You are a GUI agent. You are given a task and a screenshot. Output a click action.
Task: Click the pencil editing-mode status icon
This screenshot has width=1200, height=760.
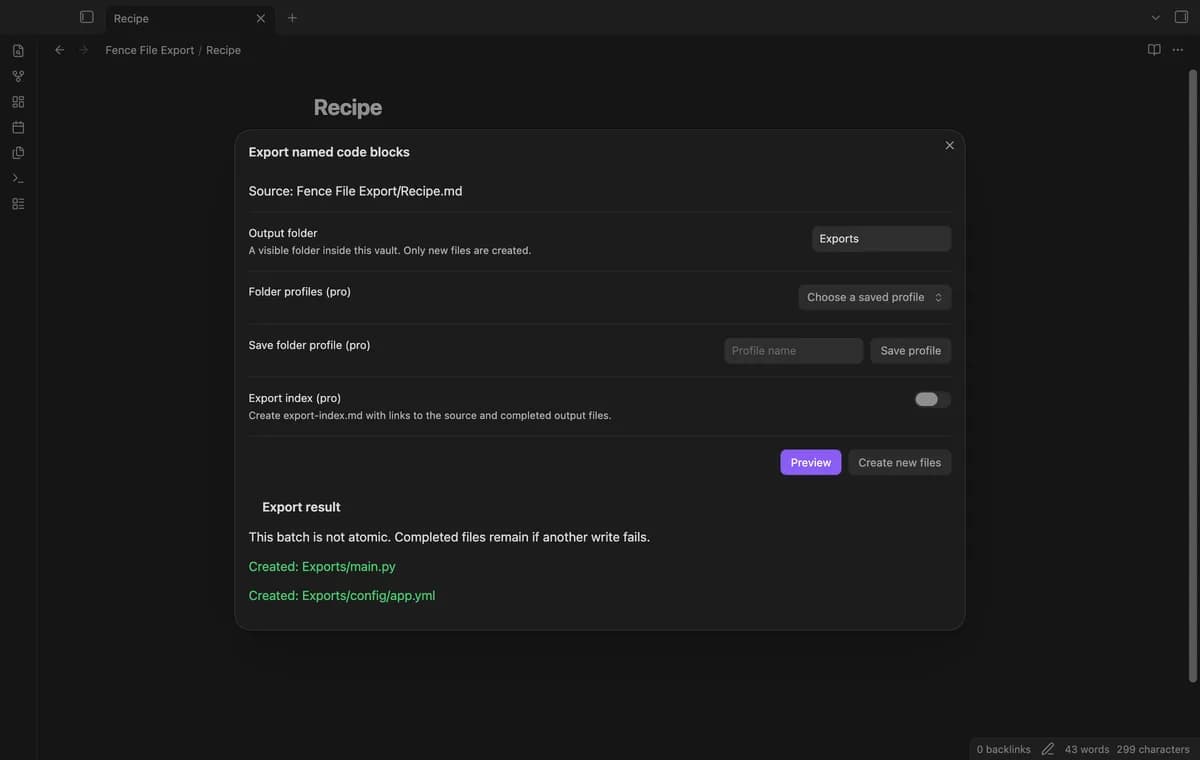tap(1047, 749)
